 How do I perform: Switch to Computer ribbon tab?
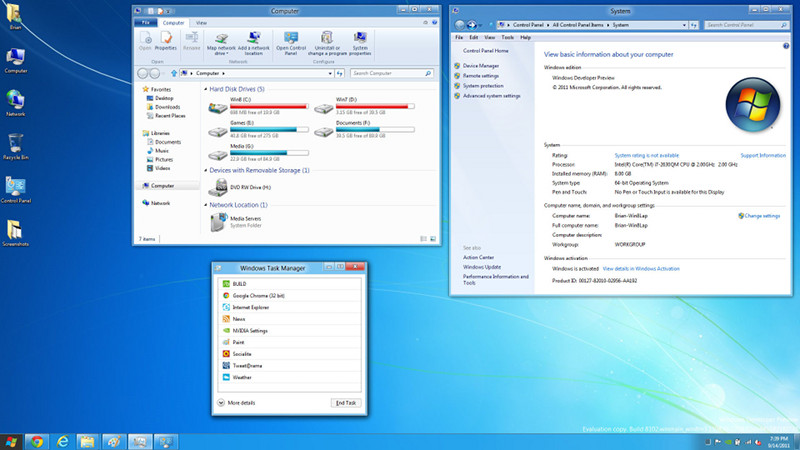[x=173, y=23]
